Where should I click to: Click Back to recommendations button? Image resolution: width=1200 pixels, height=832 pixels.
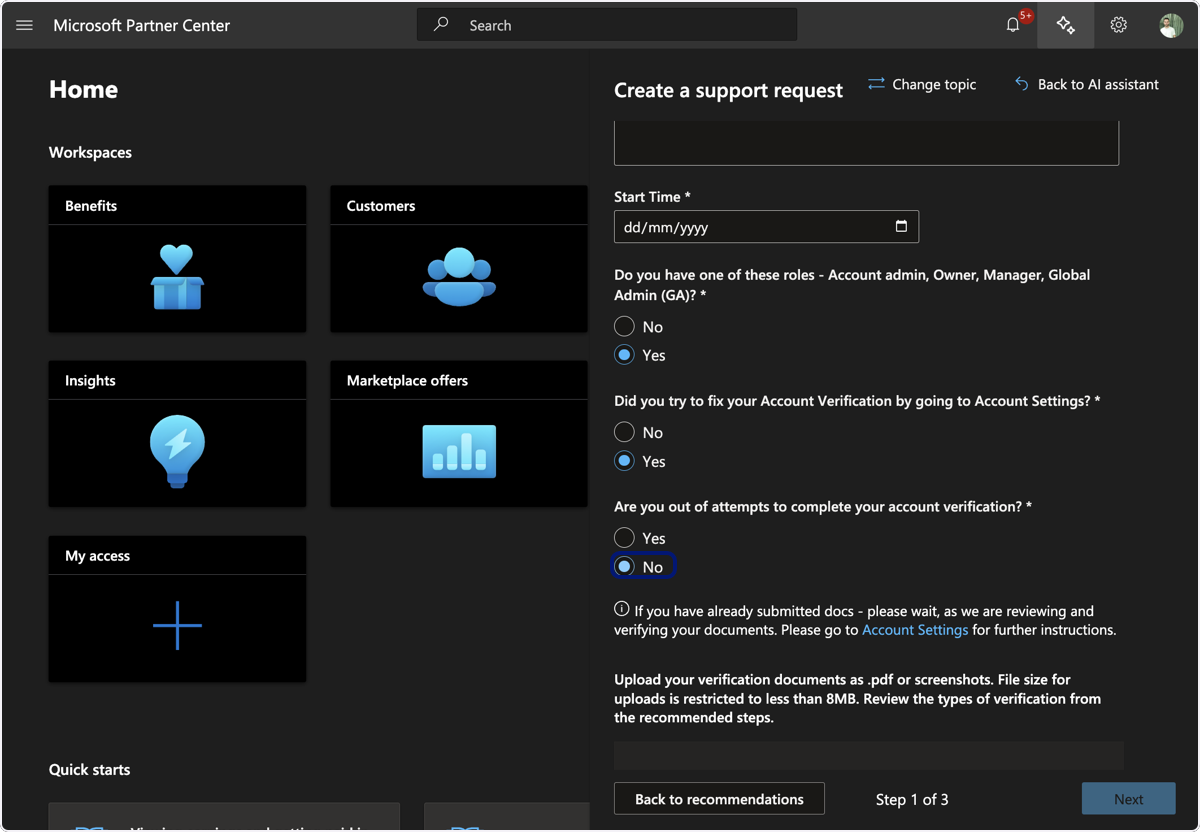tap(719, 799)
